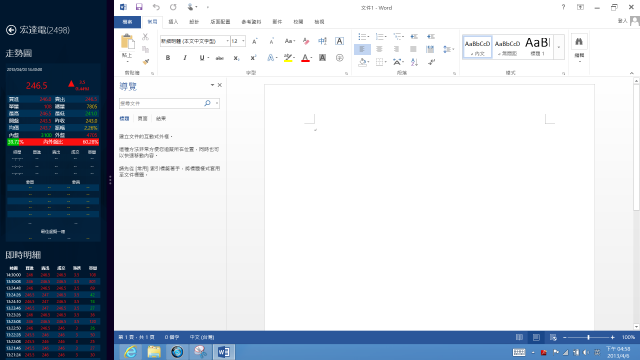Image resolution: width=640 pixels, height=360 pixels.
Task: Toggle Align Right paragraph alignment
Action: pyautogui.click(x=396, y=49)
